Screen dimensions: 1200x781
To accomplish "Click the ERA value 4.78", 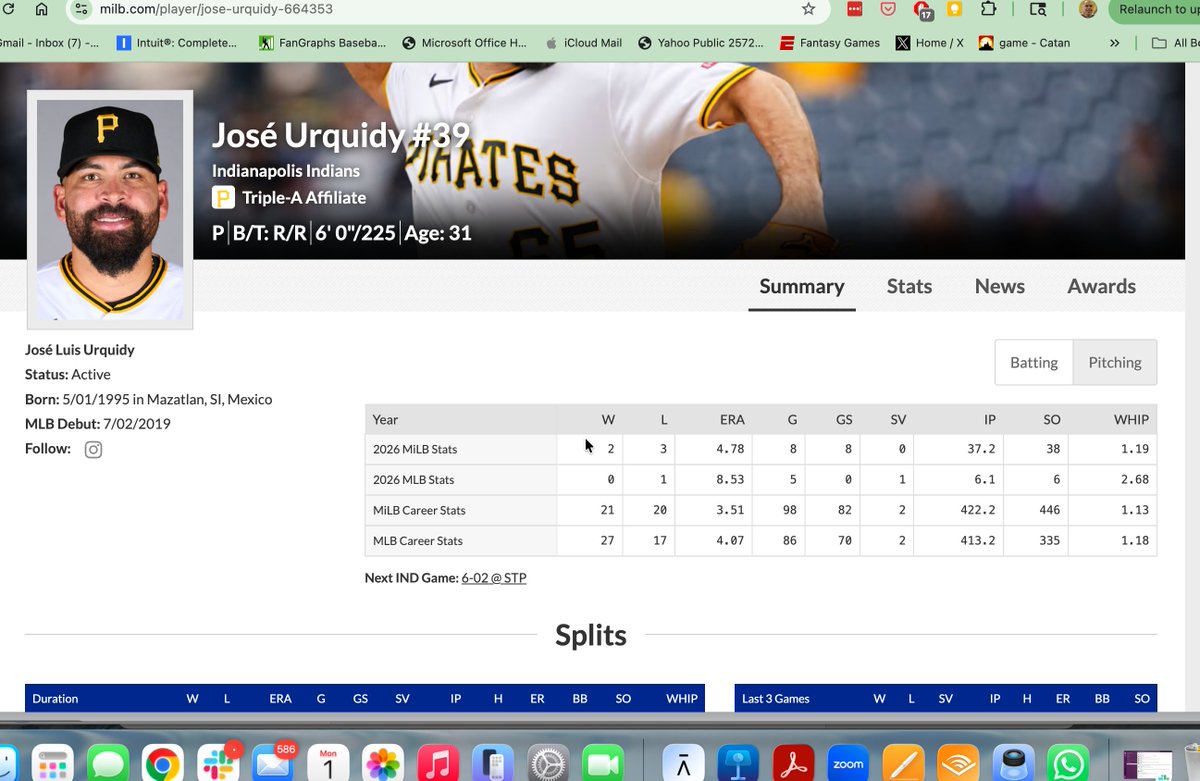I will [x=731, y=450].
